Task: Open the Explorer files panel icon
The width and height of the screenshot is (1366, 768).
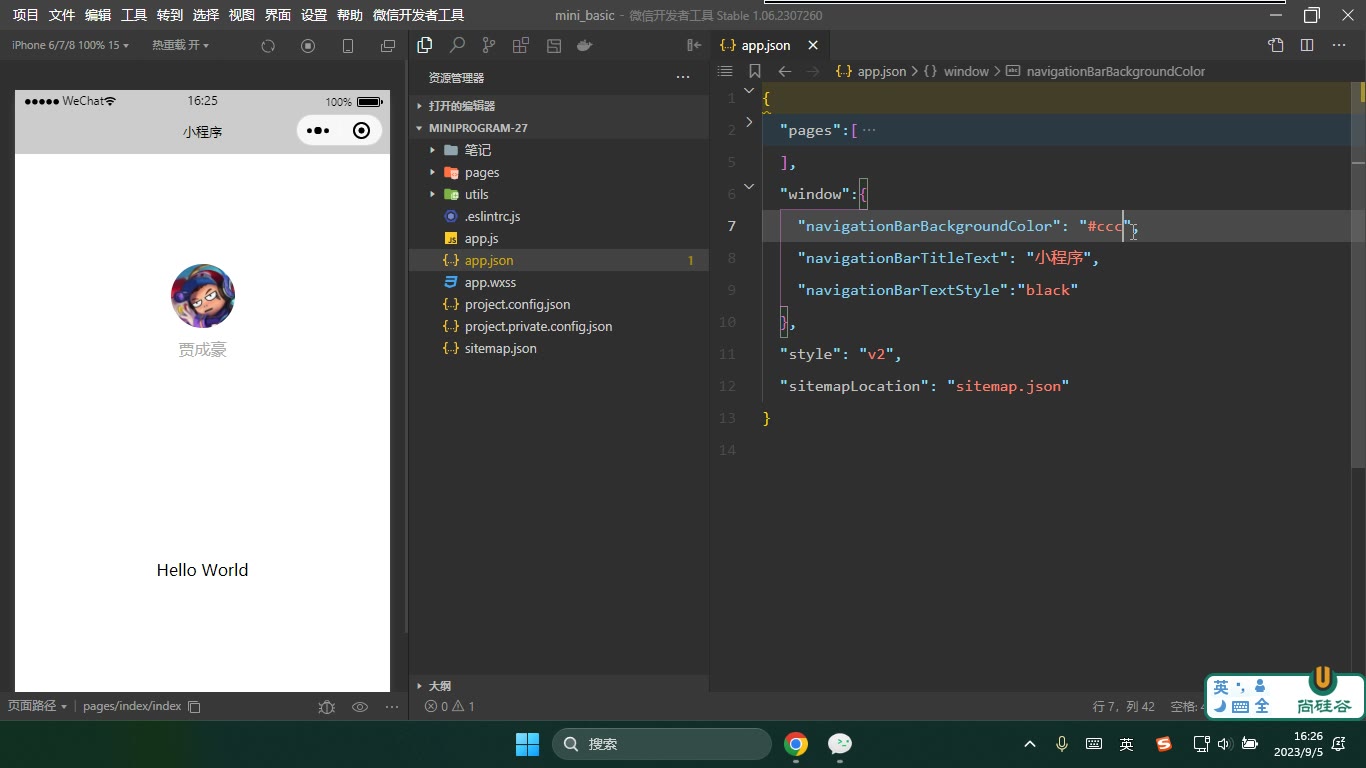Action: pyautogui.click(x=425, y=45)
